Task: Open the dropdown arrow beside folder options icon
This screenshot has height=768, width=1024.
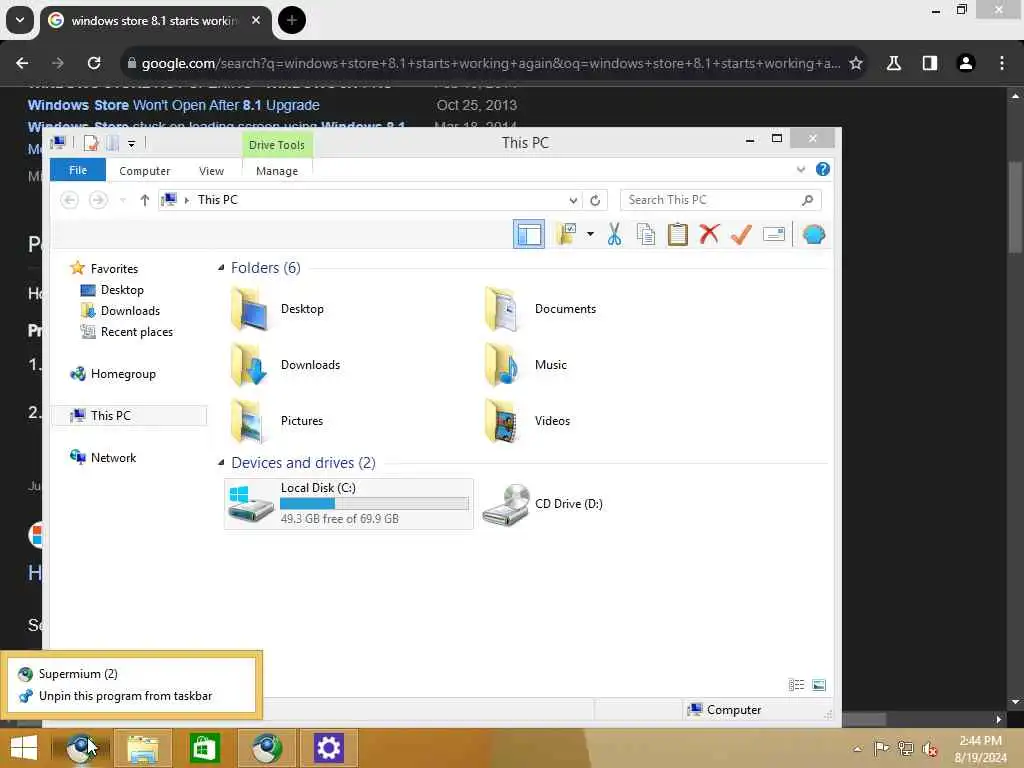Action: 590,234
